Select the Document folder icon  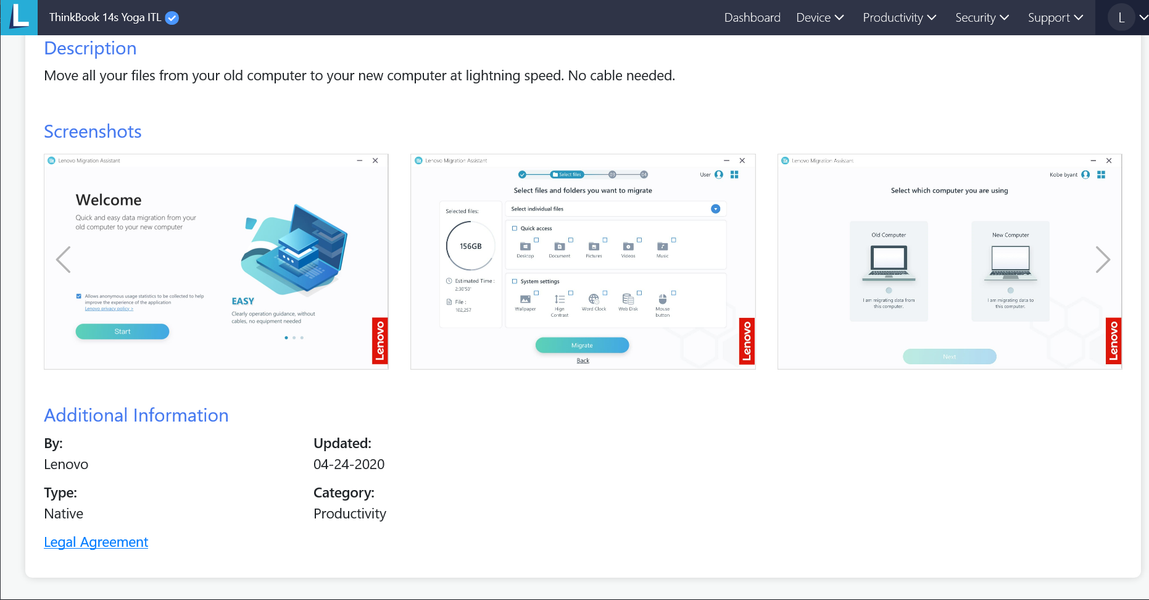click(x=560, y=247)
